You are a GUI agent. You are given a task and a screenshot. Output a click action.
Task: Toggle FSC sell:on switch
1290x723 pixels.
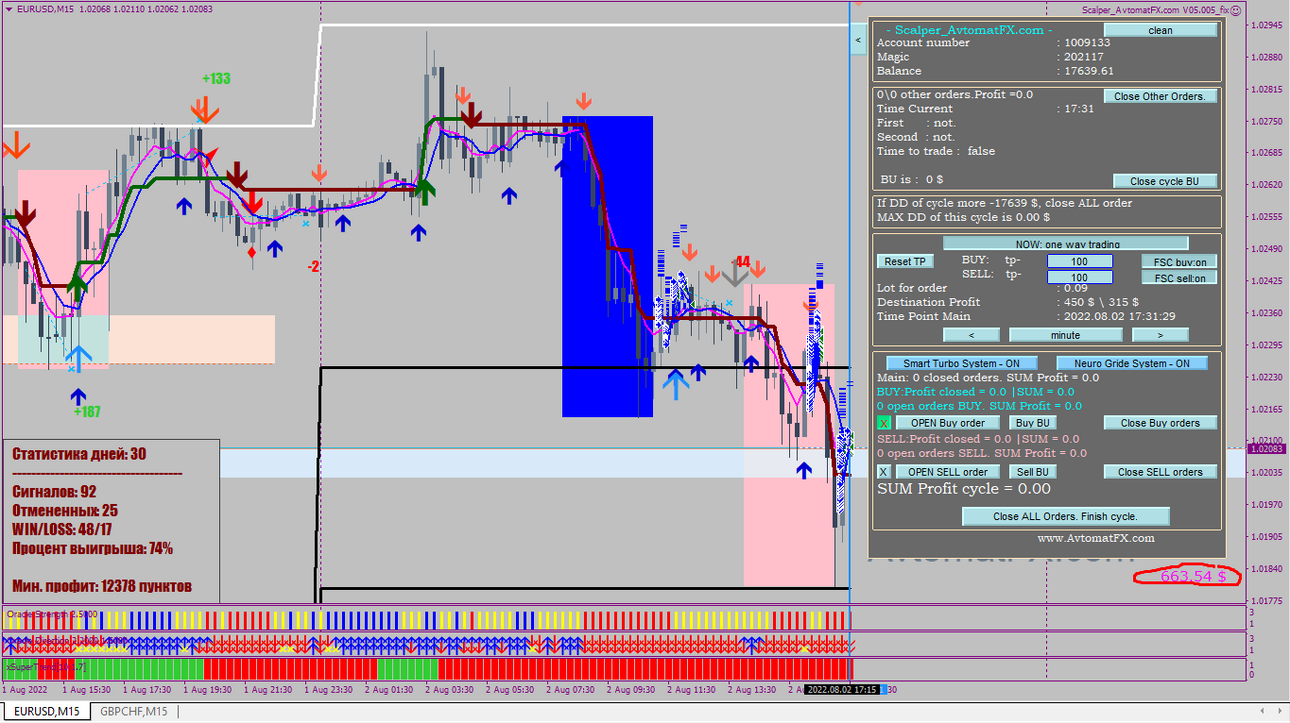(1179, 277)
